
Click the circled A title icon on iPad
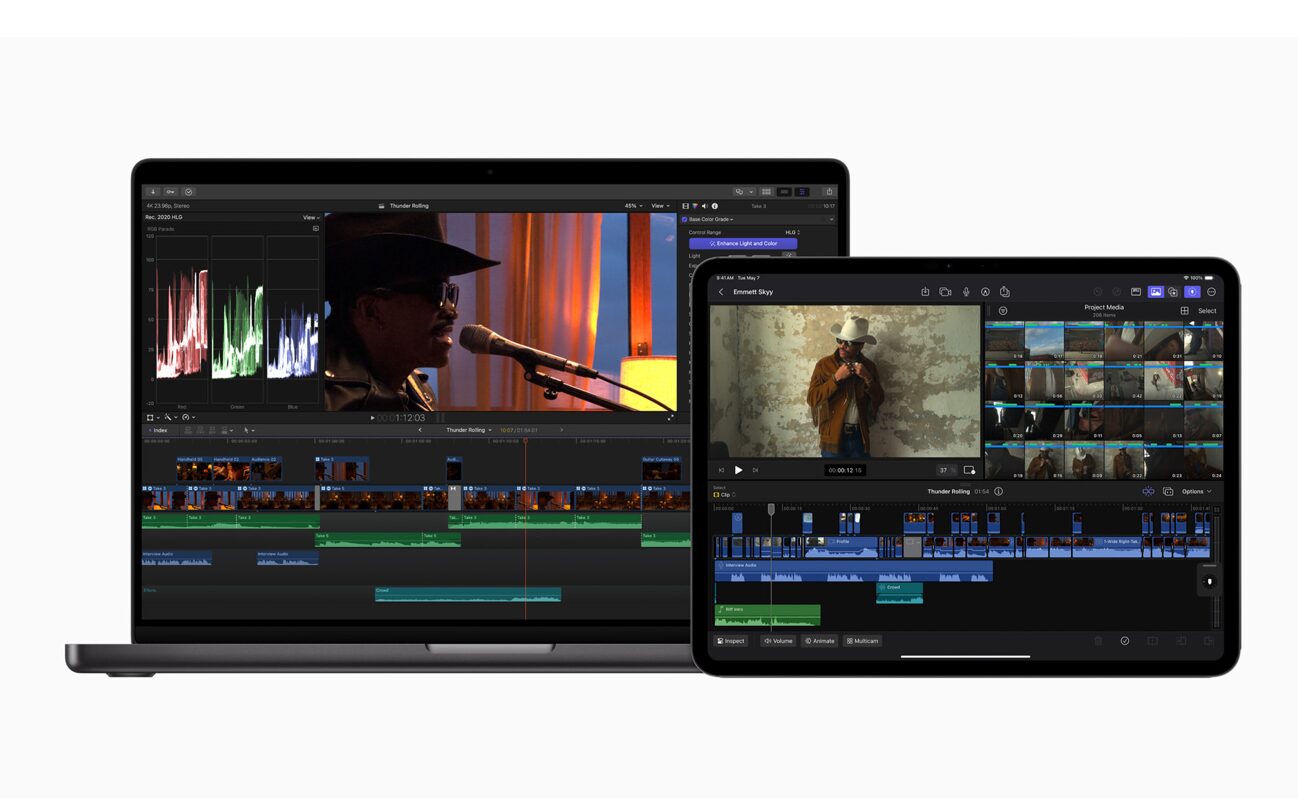click(985, 292)
